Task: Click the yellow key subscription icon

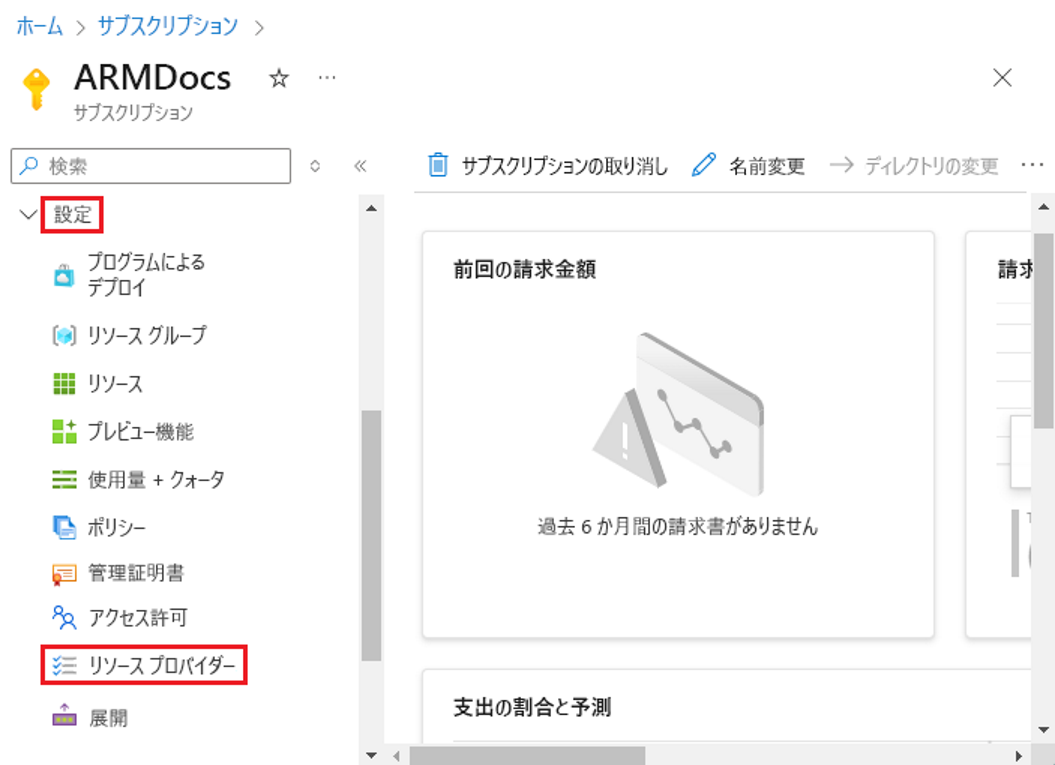Action: tap(36, 89)
